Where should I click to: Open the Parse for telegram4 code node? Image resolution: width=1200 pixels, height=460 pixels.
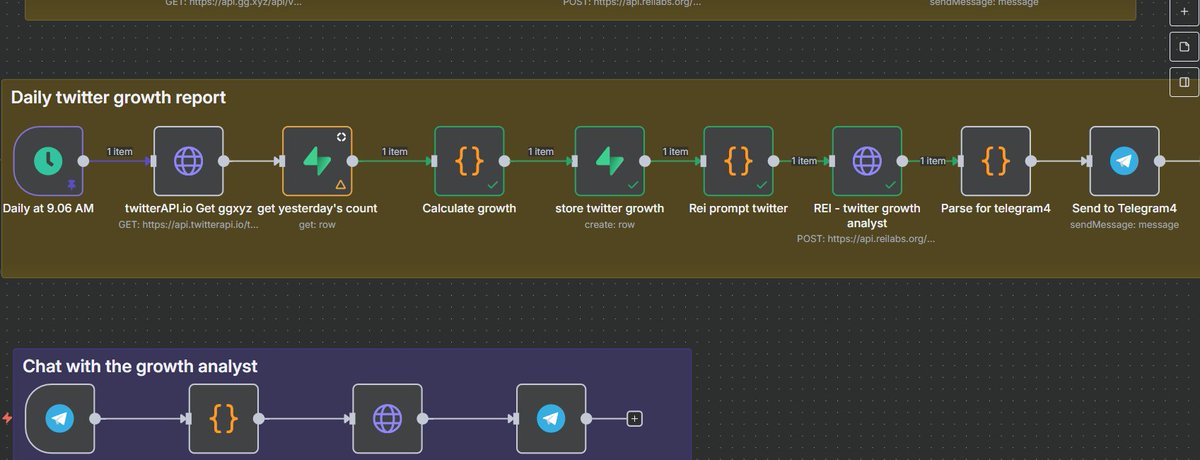[x=996, y=161]
